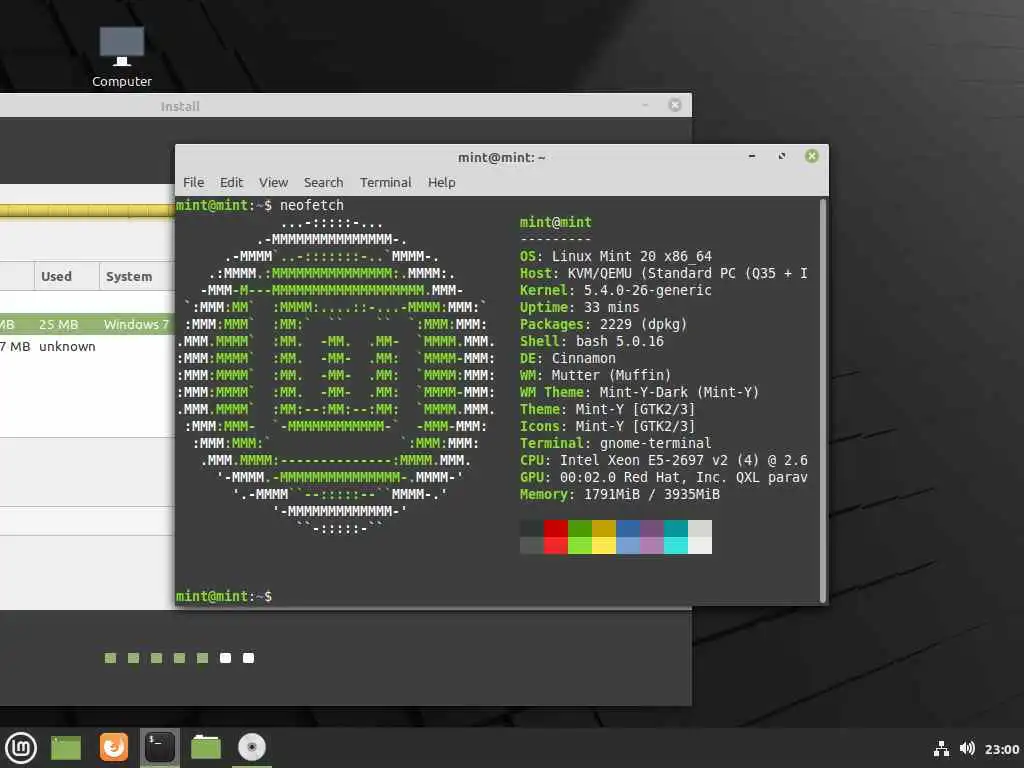The image size is (1024, 768).
Task: Click the Shell: bash 5.0.16 line
Action: click(592, 342)
